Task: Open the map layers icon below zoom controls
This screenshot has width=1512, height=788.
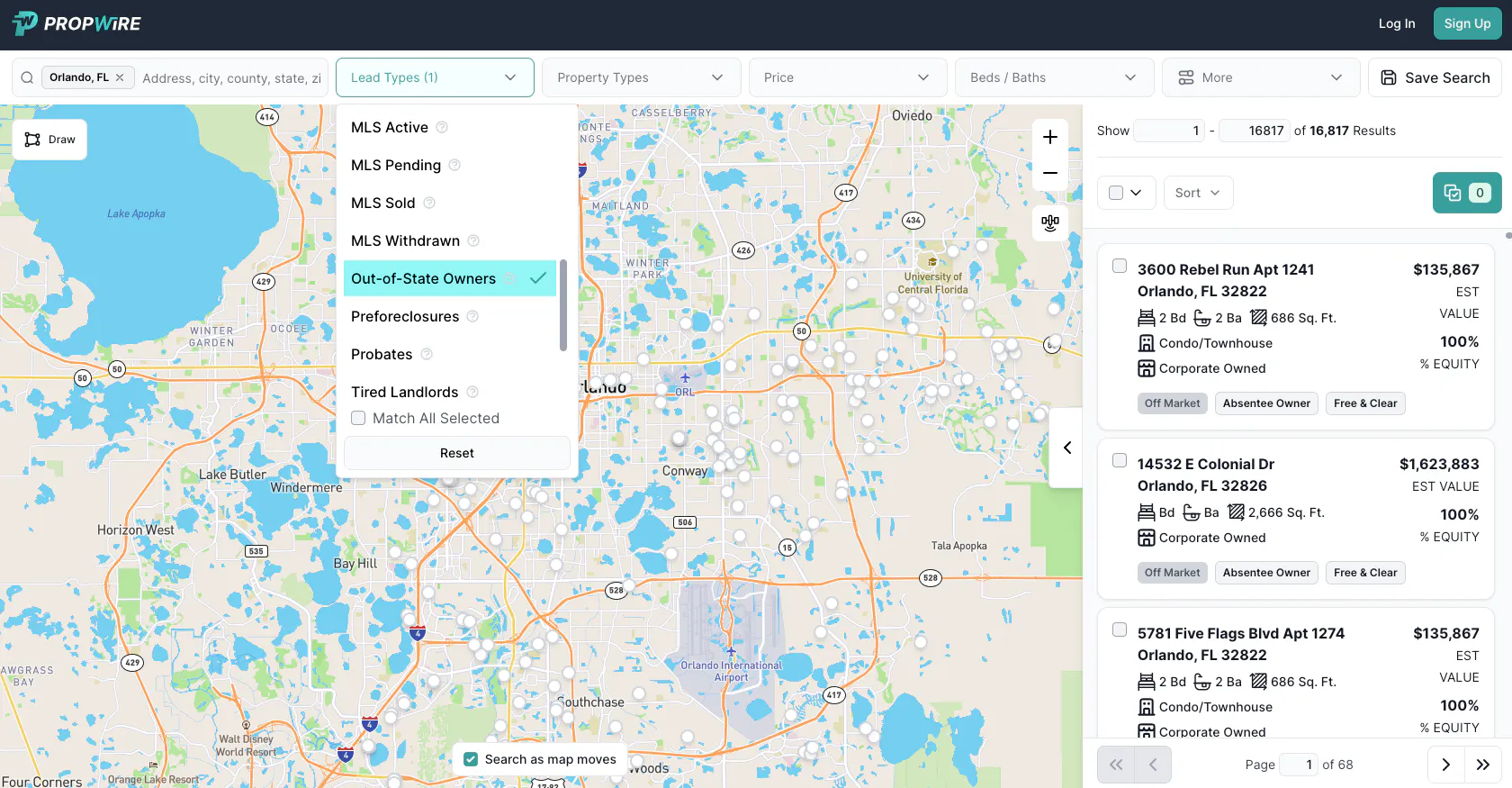Action: [x=1049, y=222]
